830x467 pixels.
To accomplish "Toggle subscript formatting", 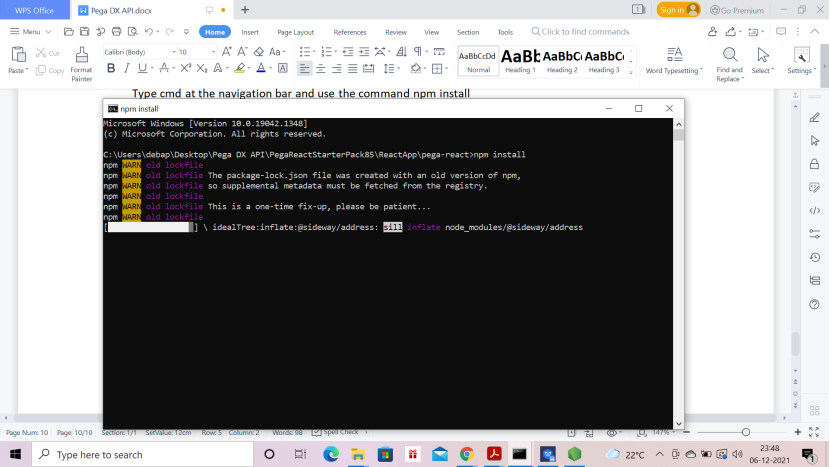I will click(202, 68).
